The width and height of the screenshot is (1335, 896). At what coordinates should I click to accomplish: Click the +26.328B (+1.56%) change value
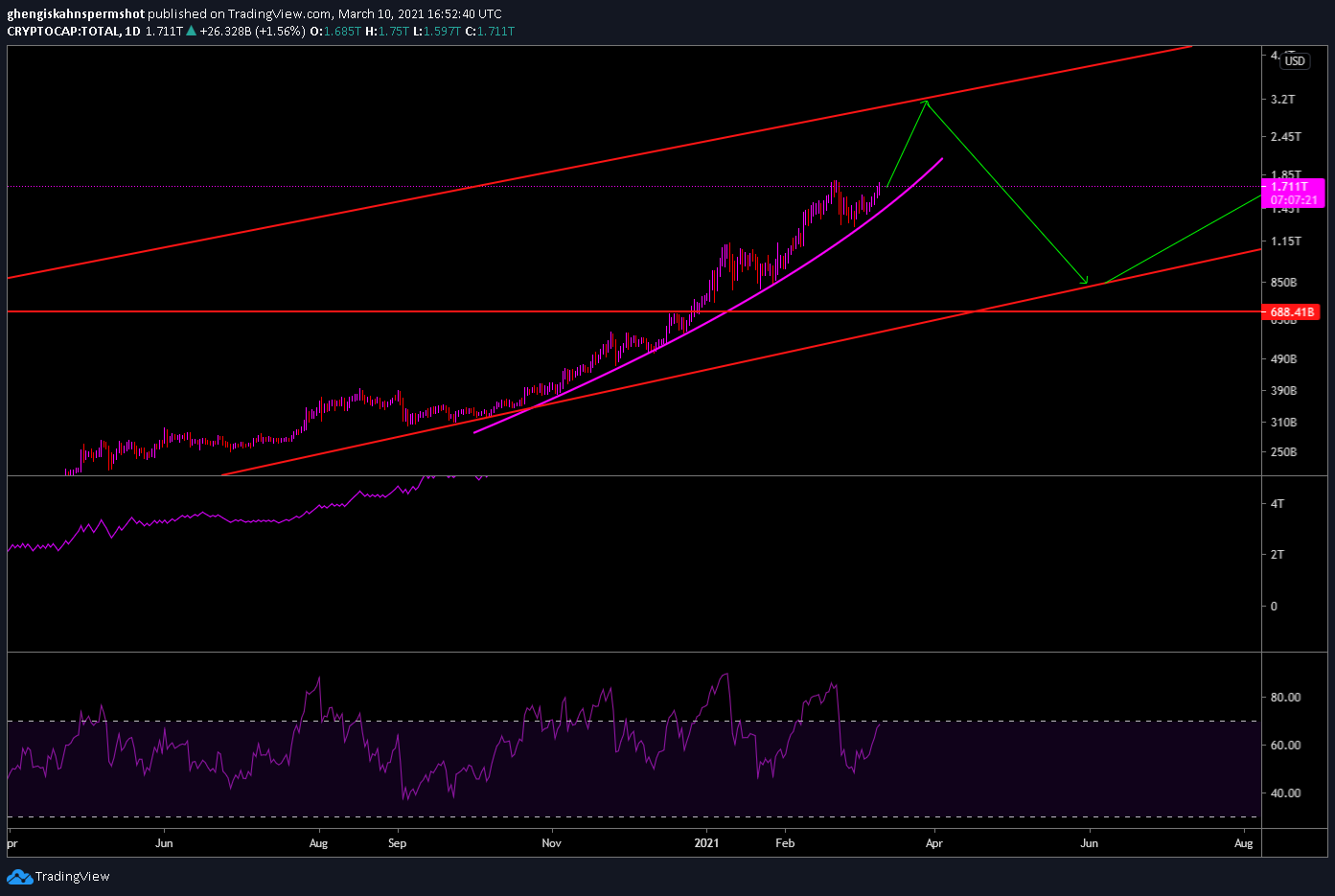click(x=252, y=32)
